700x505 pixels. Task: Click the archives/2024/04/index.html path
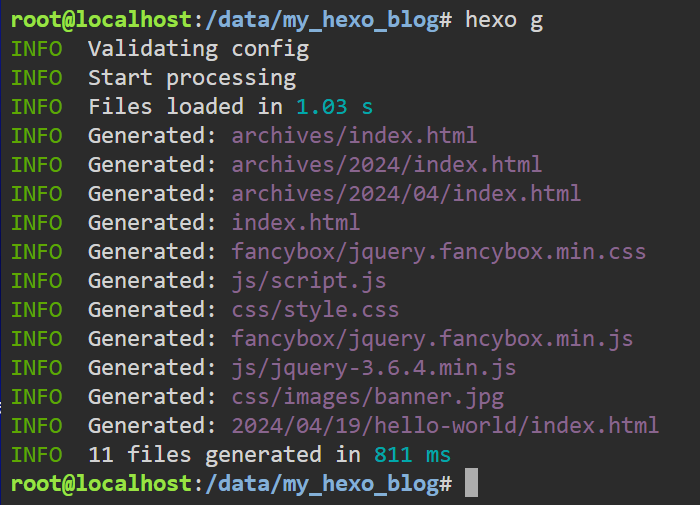click(x=406, y=194)
